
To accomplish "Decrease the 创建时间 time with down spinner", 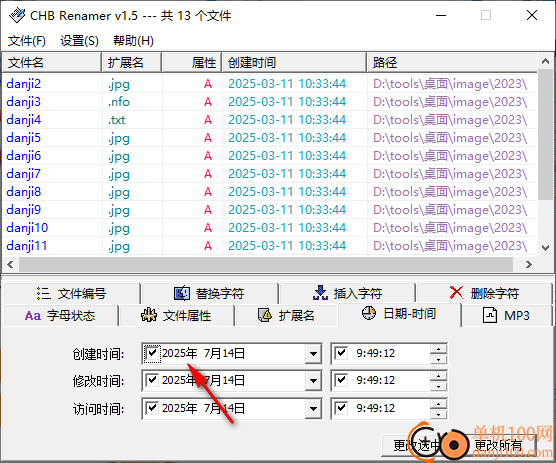I will pos(438,359).
